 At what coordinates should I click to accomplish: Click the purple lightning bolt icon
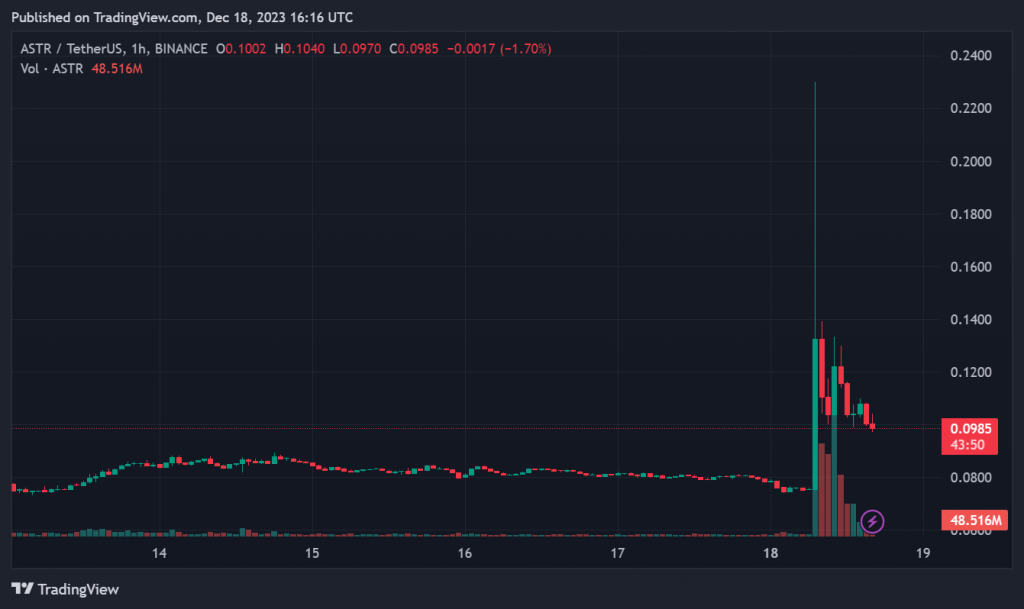tap(873, 521)
